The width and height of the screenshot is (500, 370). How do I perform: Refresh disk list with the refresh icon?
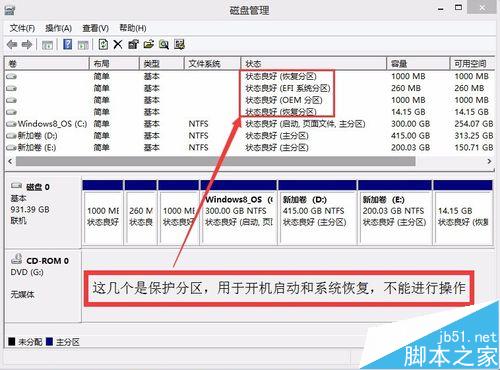coord(103,44)
